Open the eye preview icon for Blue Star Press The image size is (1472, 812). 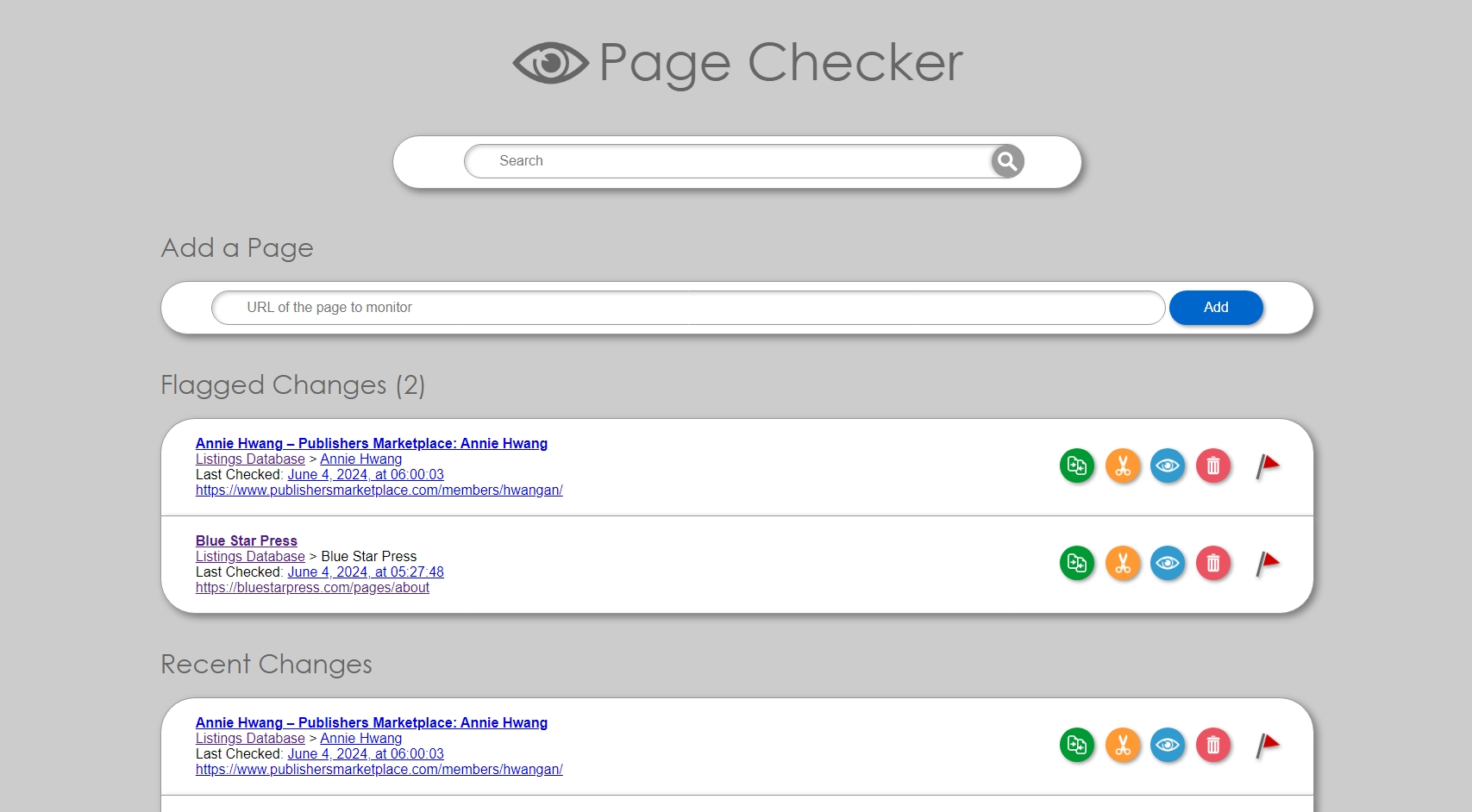(1168, 563)
